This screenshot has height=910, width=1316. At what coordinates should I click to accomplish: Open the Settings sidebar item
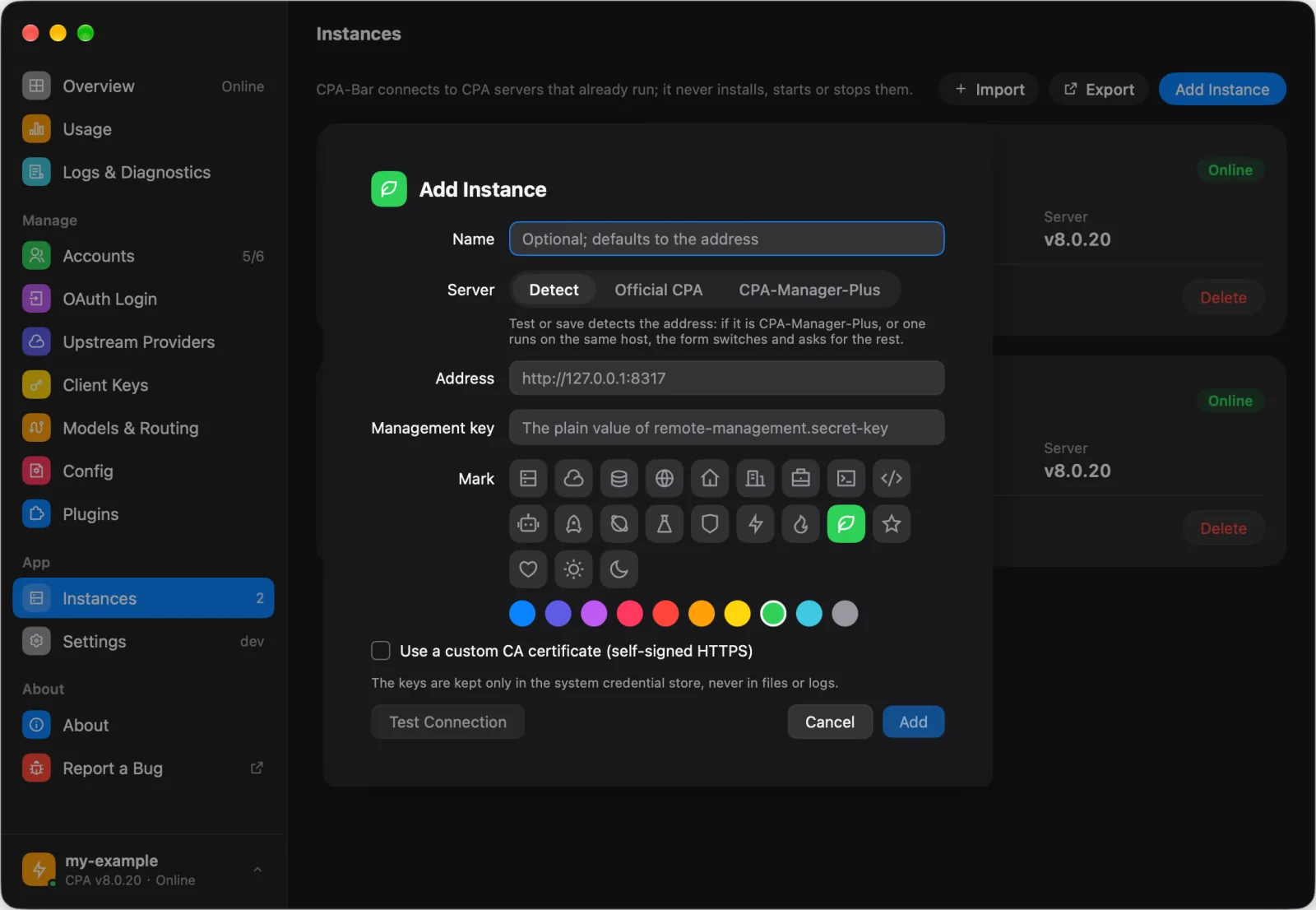pyautogui.click(x=143, y=641)
